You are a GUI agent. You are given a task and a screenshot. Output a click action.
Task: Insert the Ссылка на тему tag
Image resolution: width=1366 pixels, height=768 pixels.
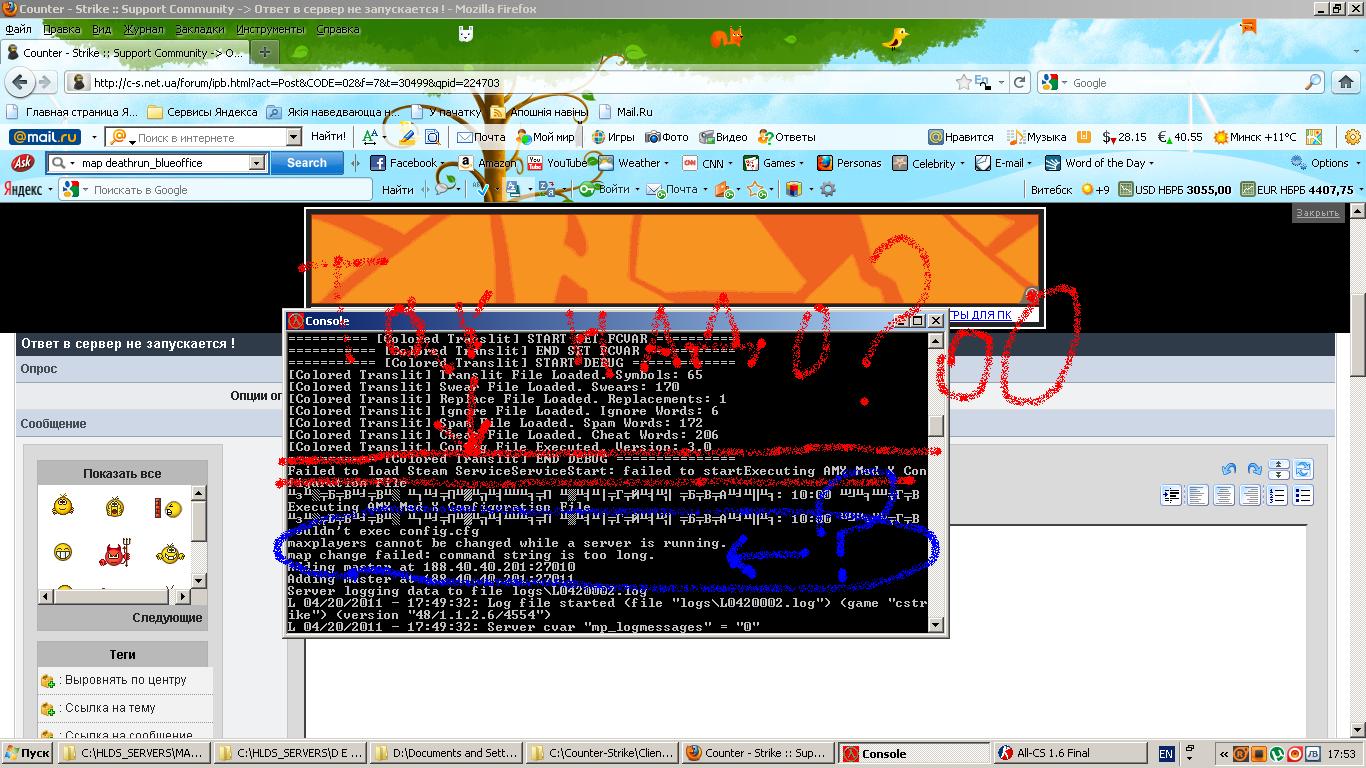point(110,708)
